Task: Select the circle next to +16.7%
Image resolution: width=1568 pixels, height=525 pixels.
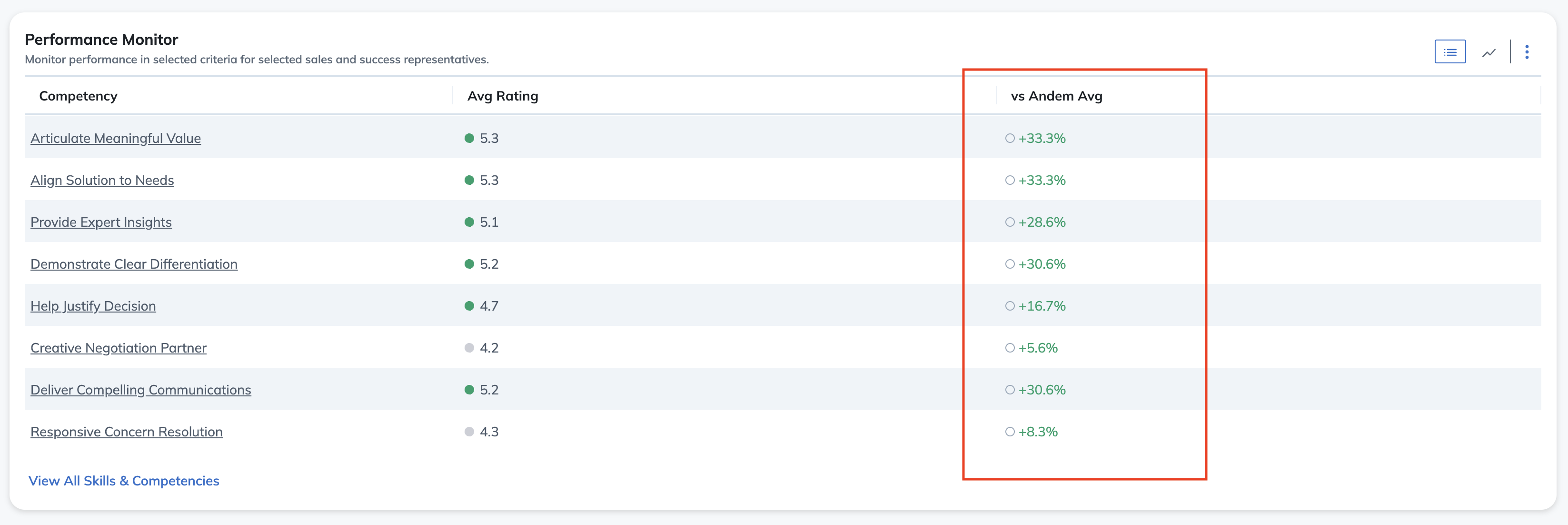Action: (x=1010, y=306)
